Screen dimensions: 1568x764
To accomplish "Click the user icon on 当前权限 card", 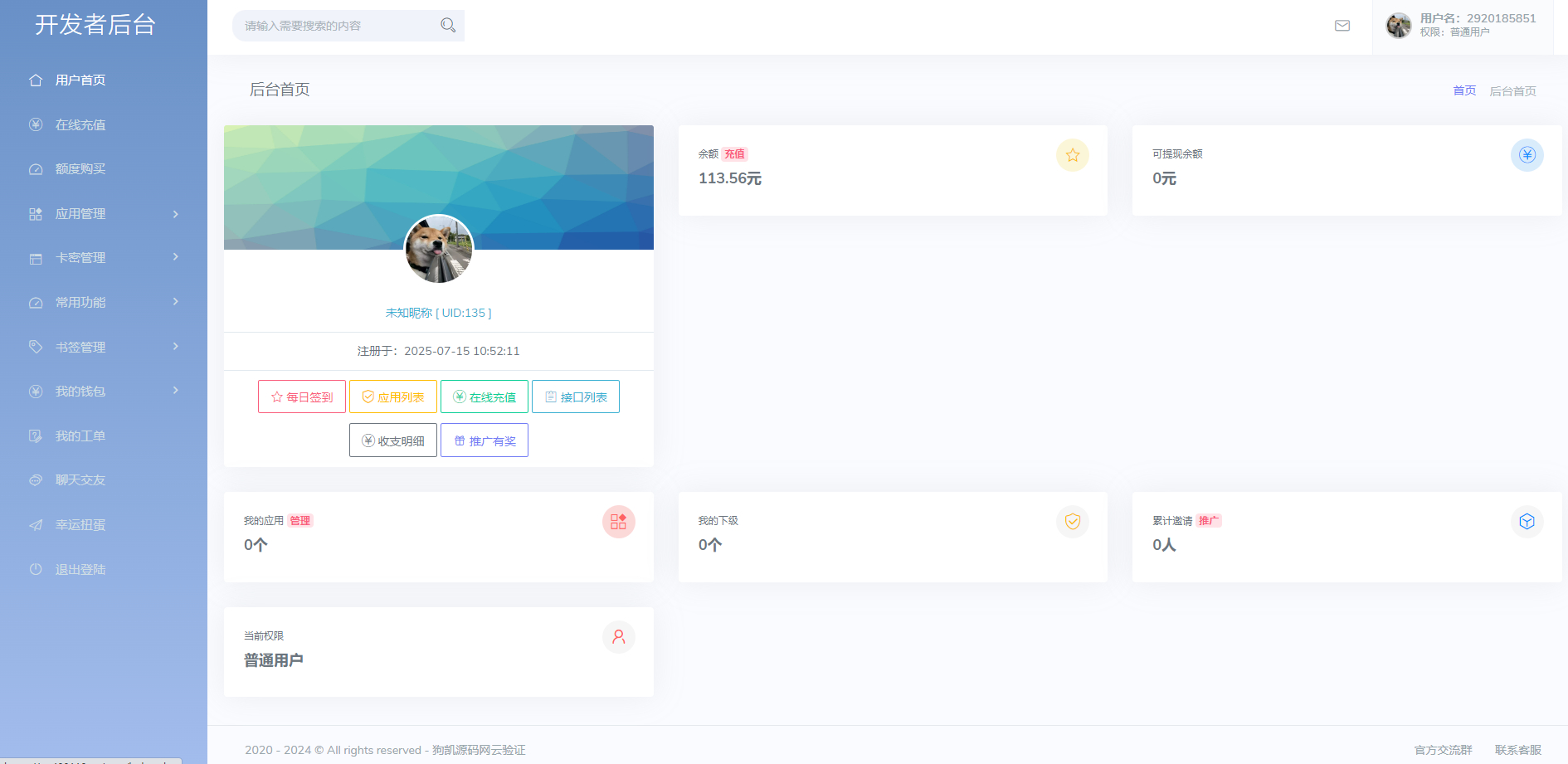I will (x=618, y=637).
